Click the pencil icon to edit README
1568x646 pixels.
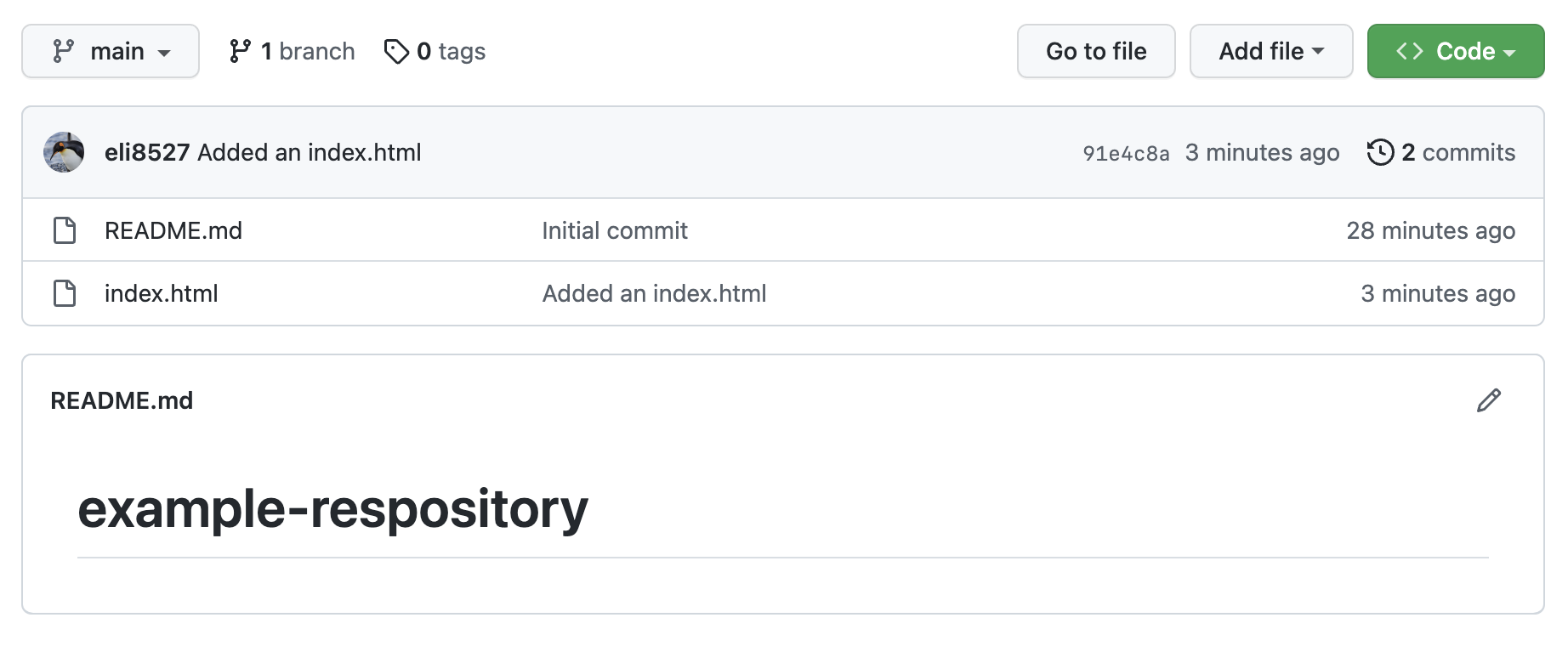pos(1488,400)
